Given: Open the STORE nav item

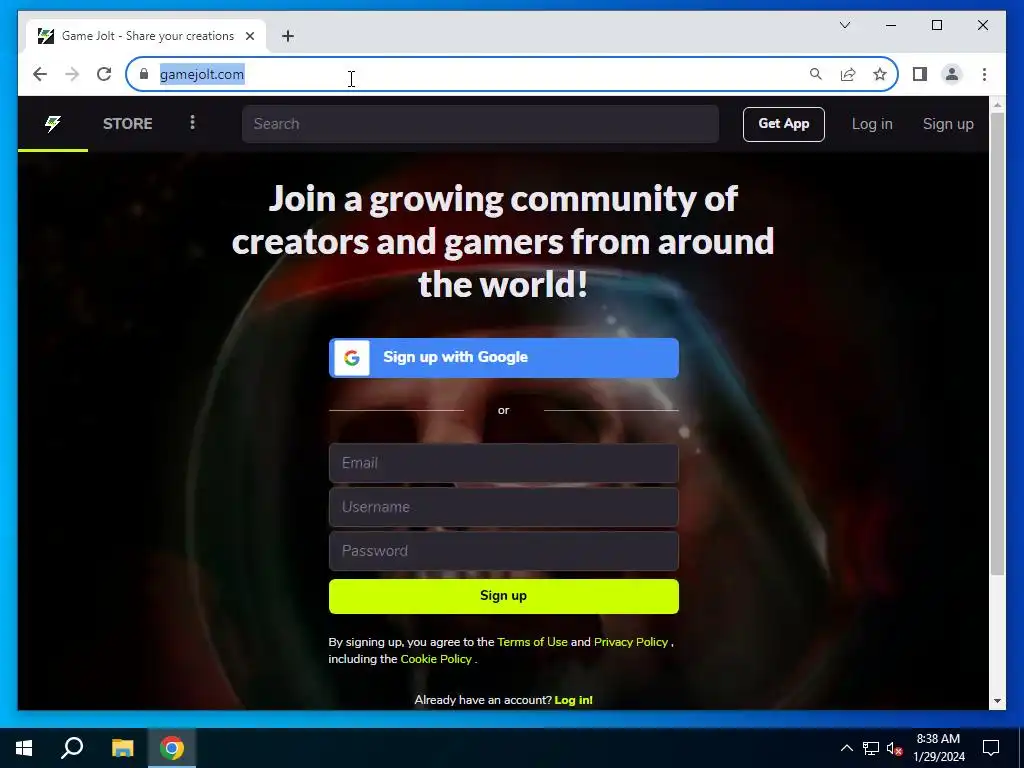Looking at the screenshot, I should pyautogui.click(x=127, y=123).
